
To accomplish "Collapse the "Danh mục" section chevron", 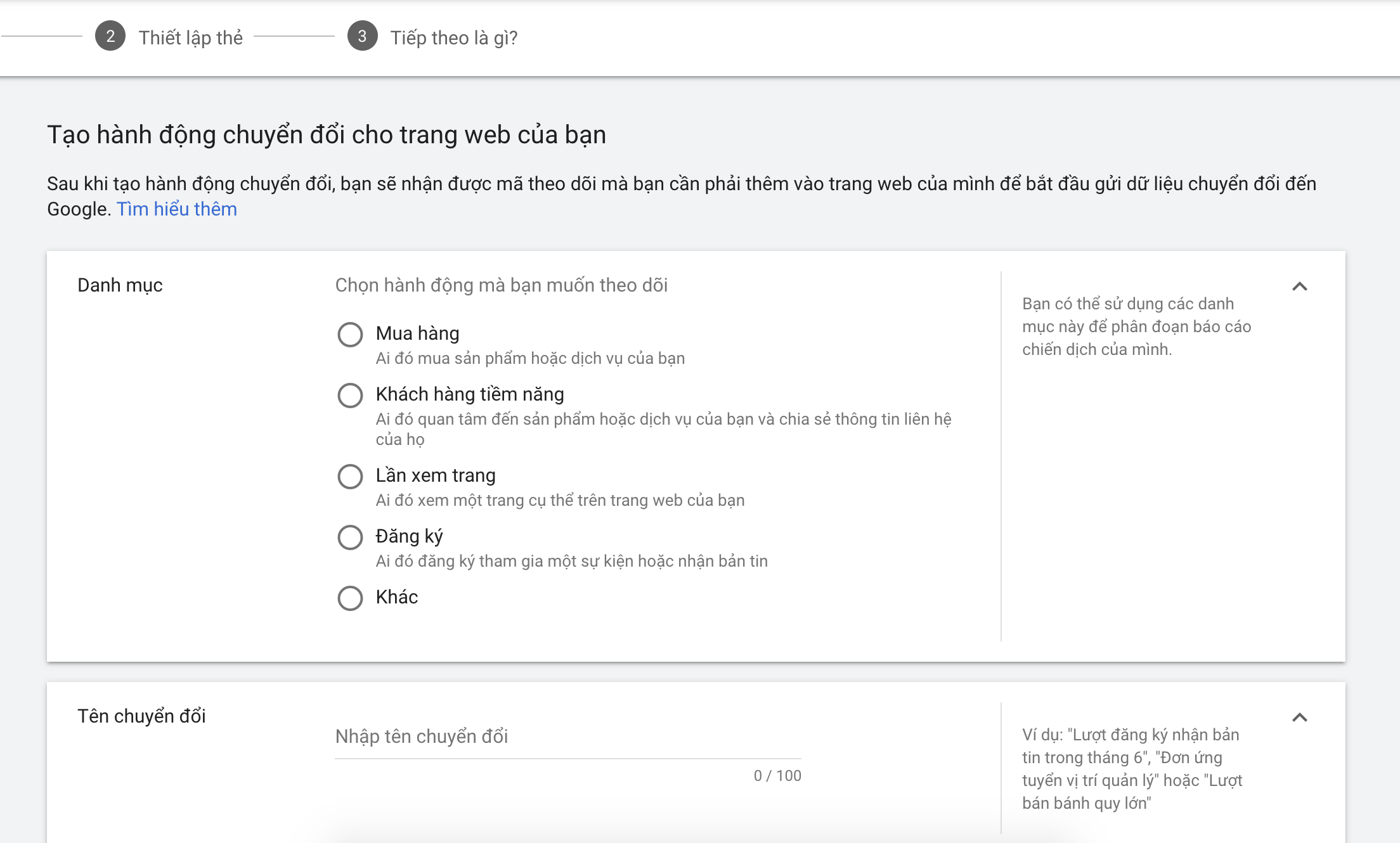I will pos(1299,286).
